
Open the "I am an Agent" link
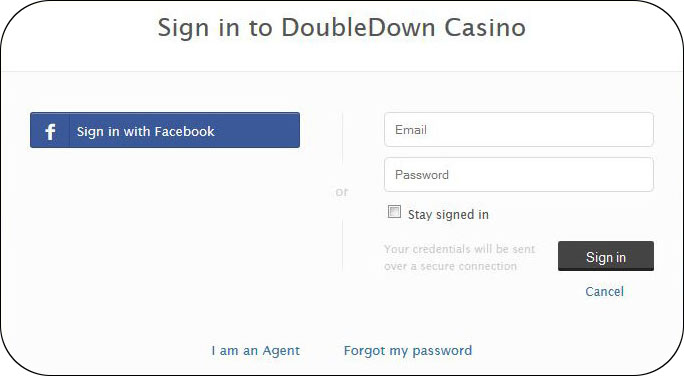click(256, 351)
